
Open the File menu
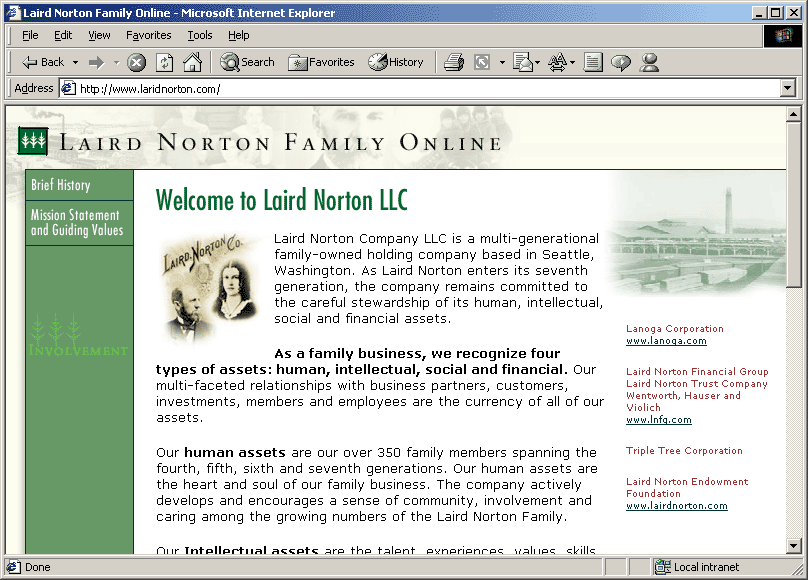pyautogui.click(x=30, y=35)
